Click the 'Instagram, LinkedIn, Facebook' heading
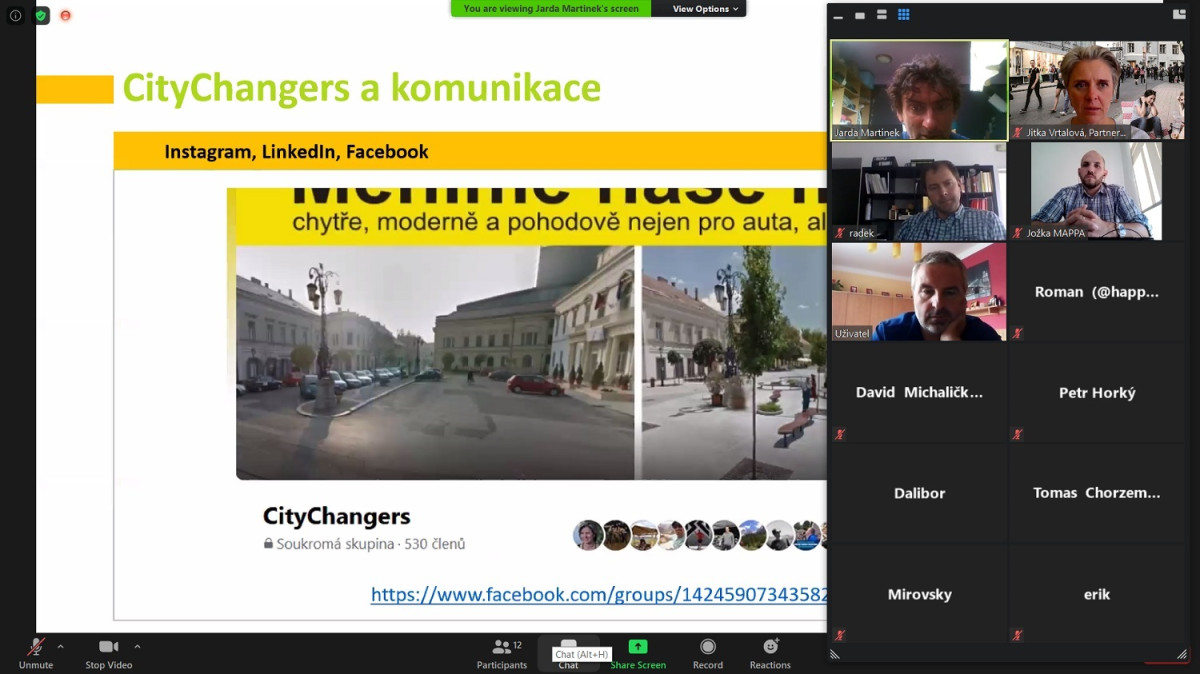The width and height of the screenshot is (1200, 674). 296,152
